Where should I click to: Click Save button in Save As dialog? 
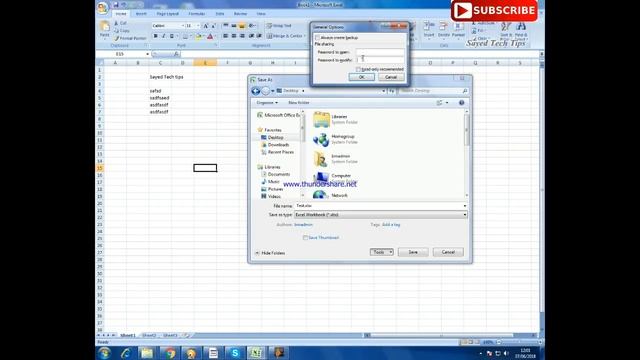(413, 252)
